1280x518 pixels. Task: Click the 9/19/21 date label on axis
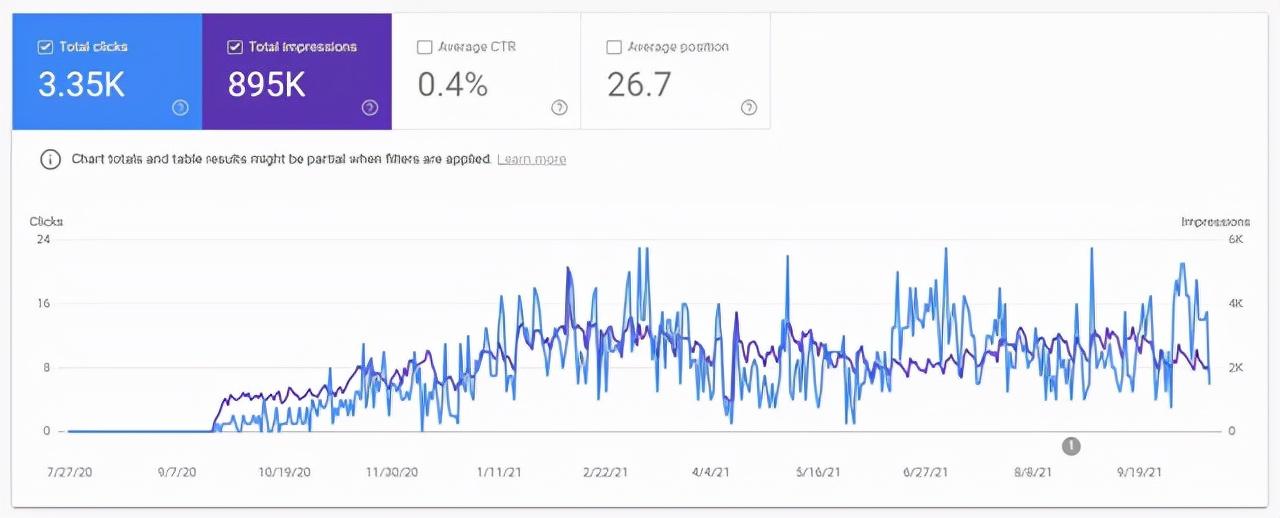1139,472
